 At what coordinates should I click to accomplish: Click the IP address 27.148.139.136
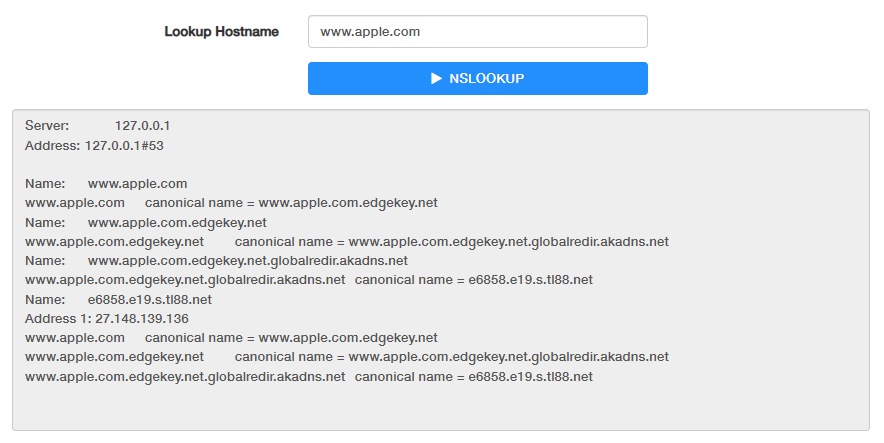pos(141,318)
